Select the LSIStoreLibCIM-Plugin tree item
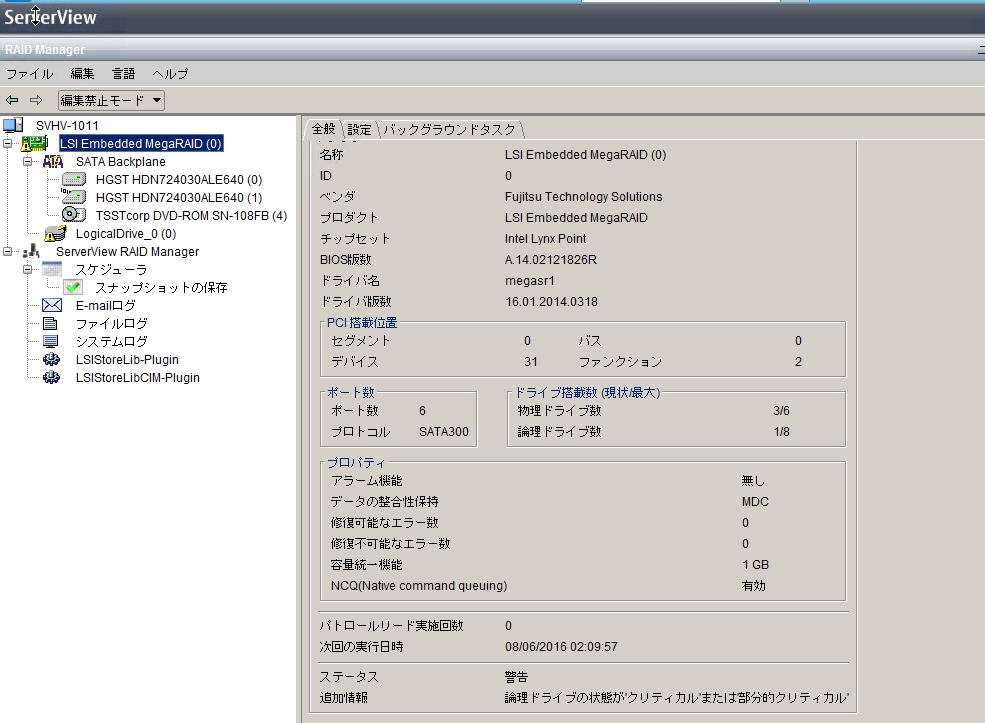The image size is (985, 723). tap(138, 378)
